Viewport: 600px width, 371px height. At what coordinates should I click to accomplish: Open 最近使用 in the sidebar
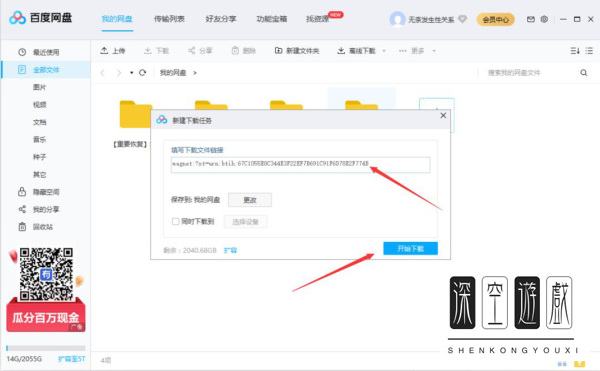(x=46, y=52)
